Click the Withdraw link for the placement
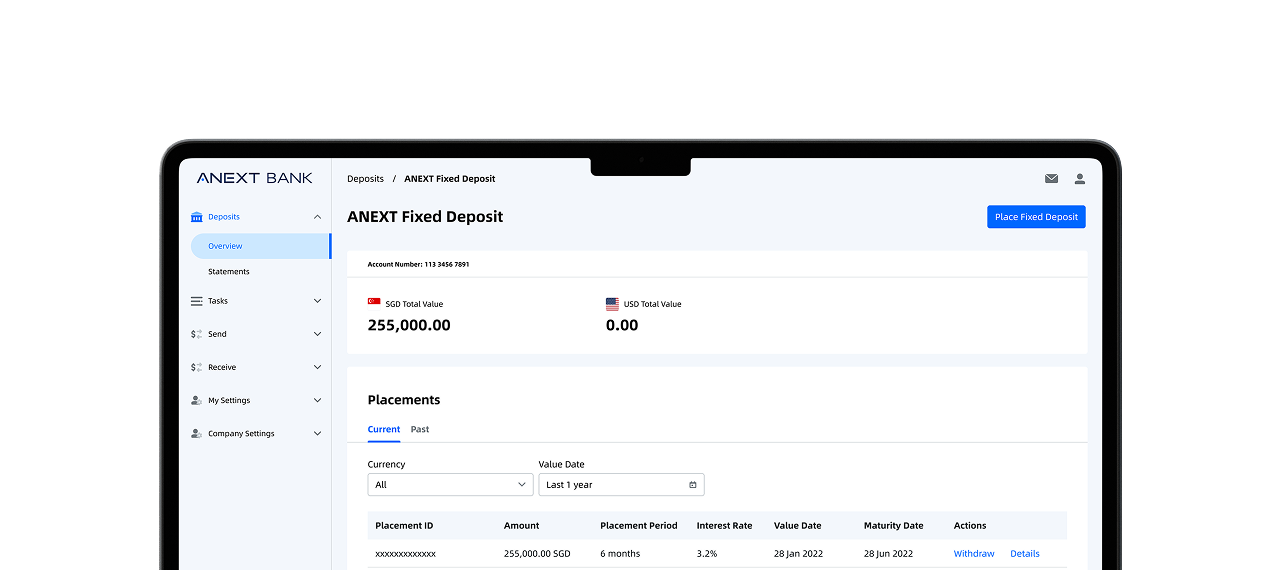This screenshot has width=1280, height=570. (x=973, y=554)
